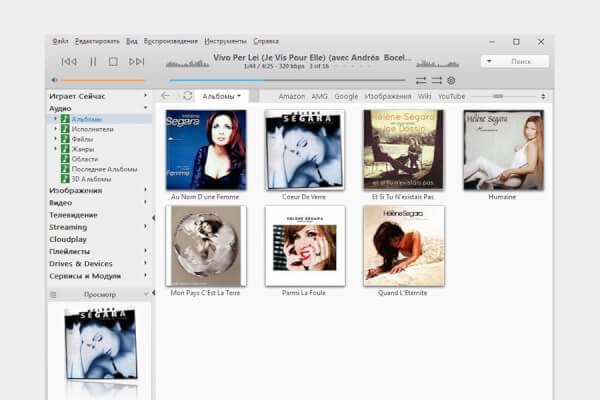Open the playback settings gear icon
The height and width of the screenshot is (400, 600).
[x=452, y=80]
